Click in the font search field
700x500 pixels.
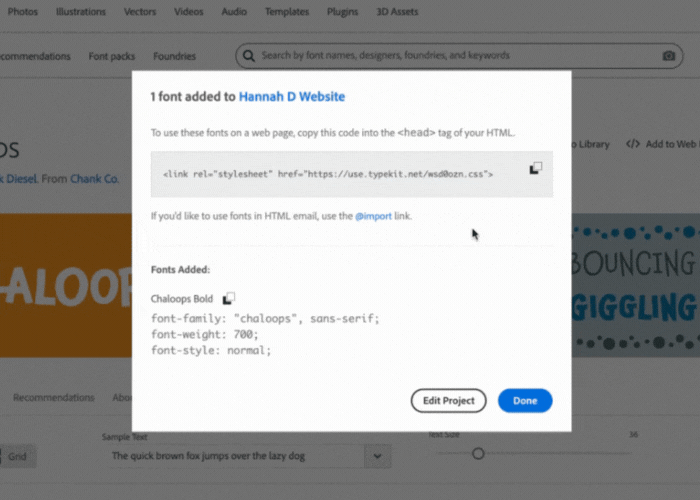coord(459,56)
